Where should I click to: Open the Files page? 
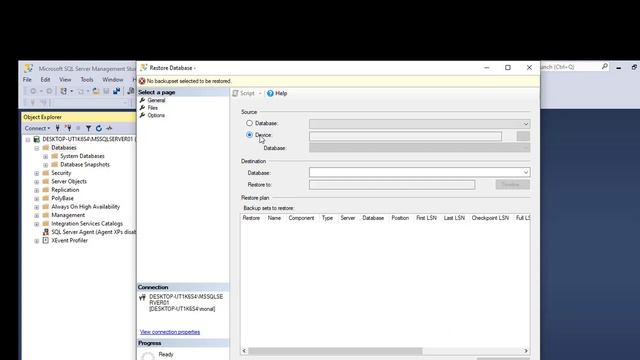point(153,108)
